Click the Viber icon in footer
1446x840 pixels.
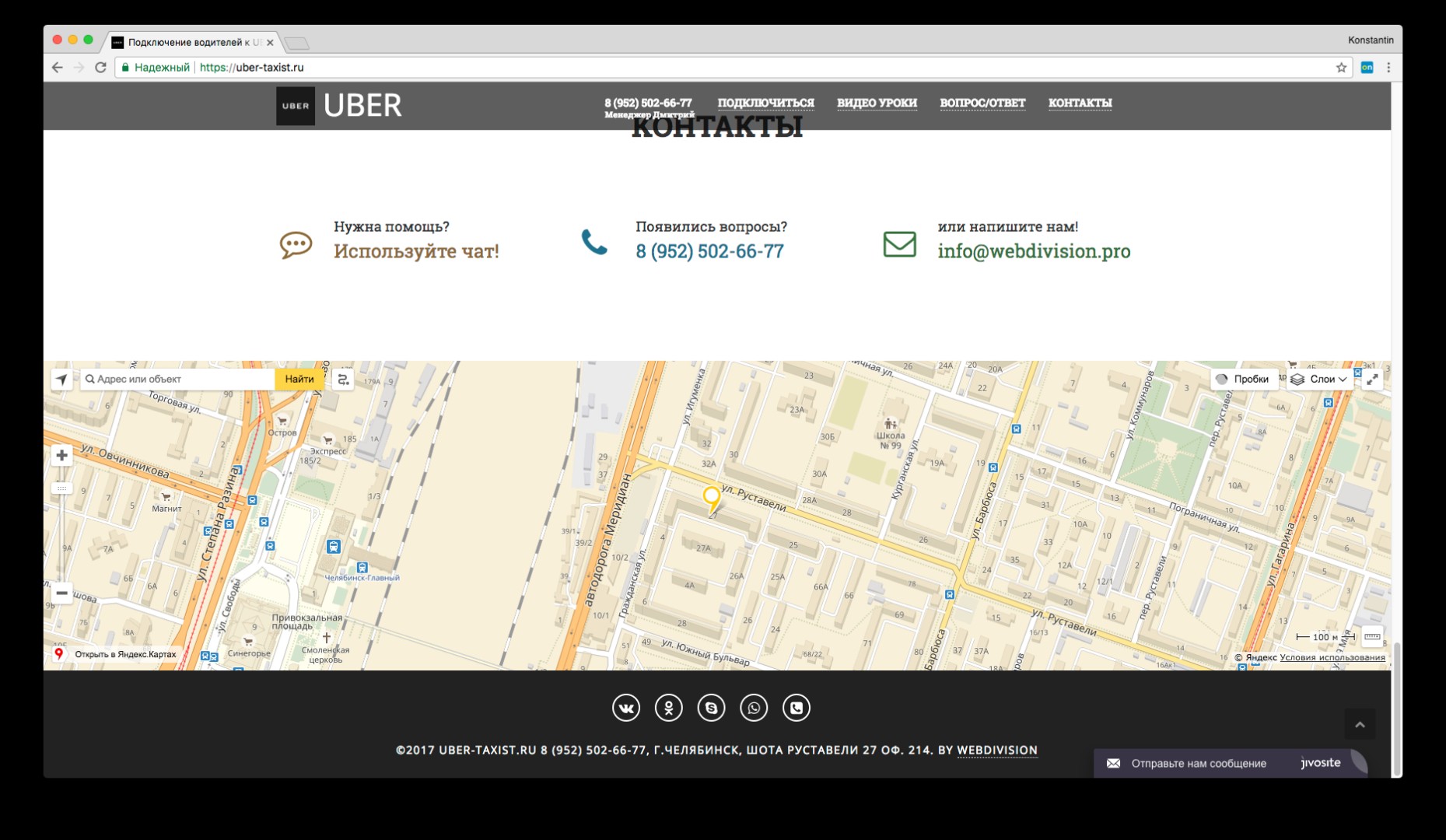(796, 708)
